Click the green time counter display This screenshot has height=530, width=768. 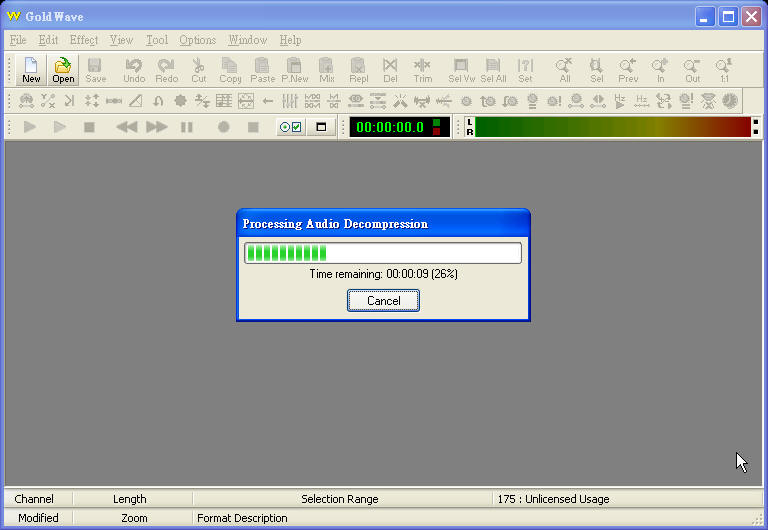(390, 127)
